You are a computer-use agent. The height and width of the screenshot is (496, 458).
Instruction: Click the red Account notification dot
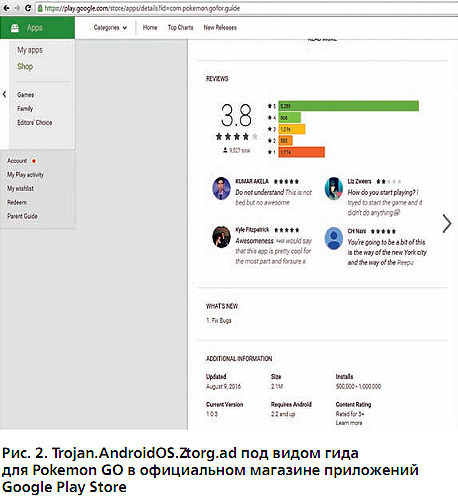pyautogui.click(x=34, y=161)
